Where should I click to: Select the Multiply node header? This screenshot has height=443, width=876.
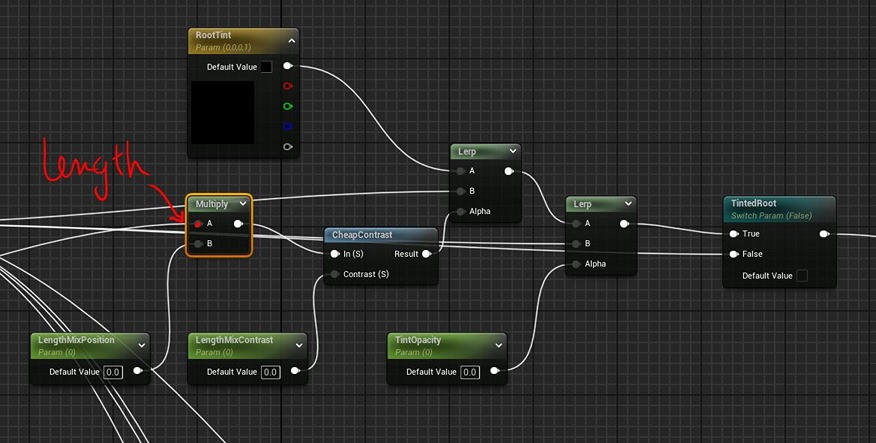click(219, 204)
